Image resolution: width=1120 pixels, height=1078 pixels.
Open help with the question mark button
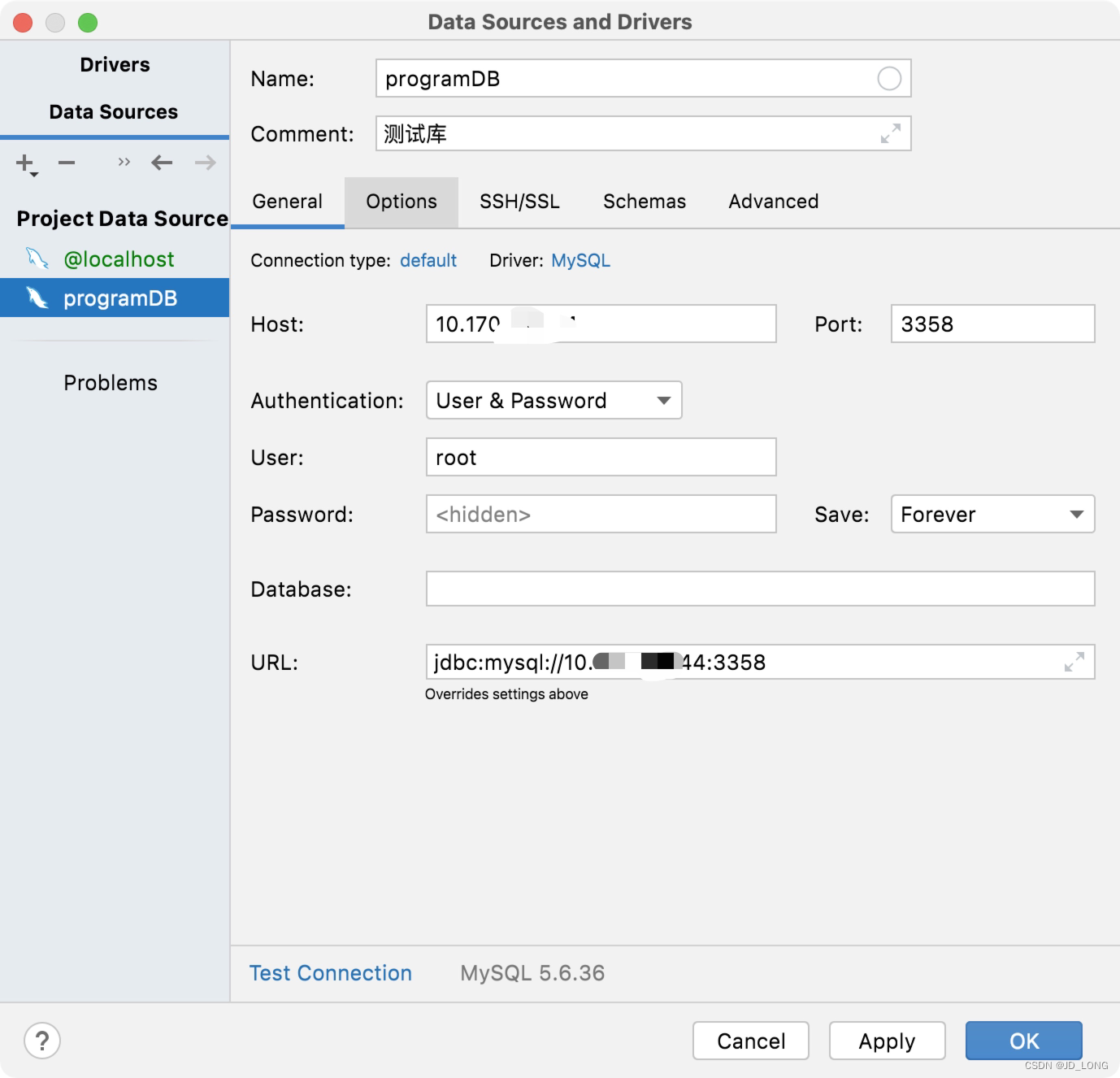[42, 1041]
